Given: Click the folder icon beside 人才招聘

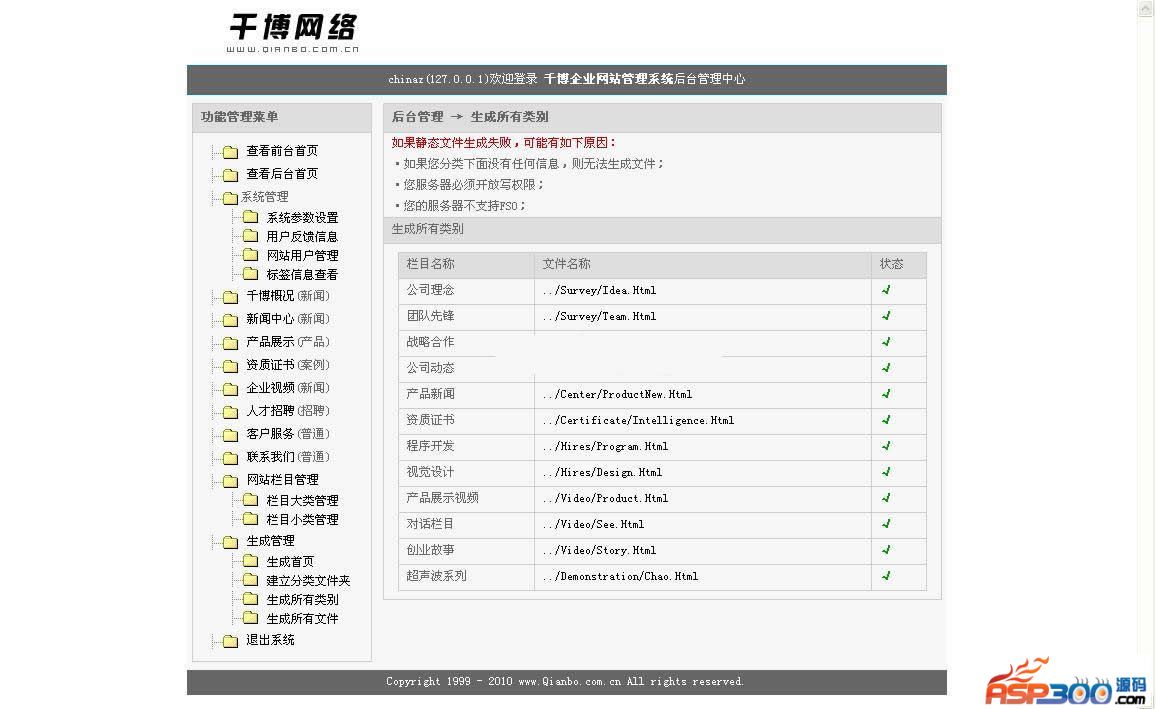Looking at the screenshot, I should click(231, 411).
